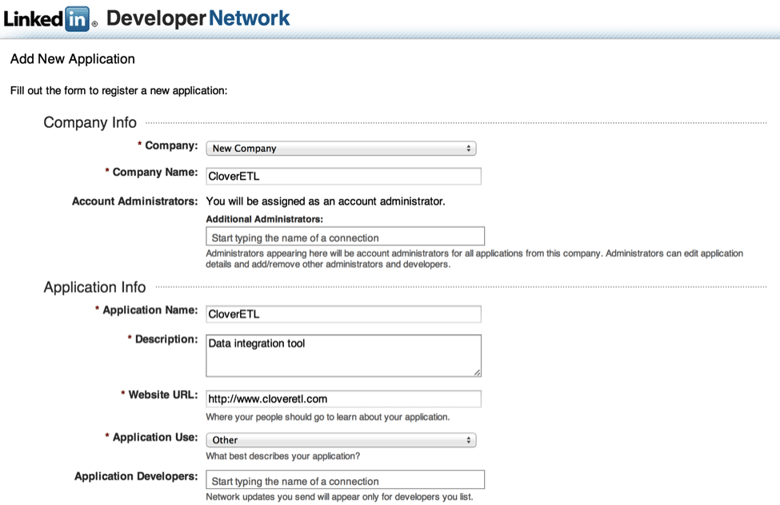The image size is (780, 505).
Task: Click the 'Network updates you send will appear' hint
Action: [339, 497]
